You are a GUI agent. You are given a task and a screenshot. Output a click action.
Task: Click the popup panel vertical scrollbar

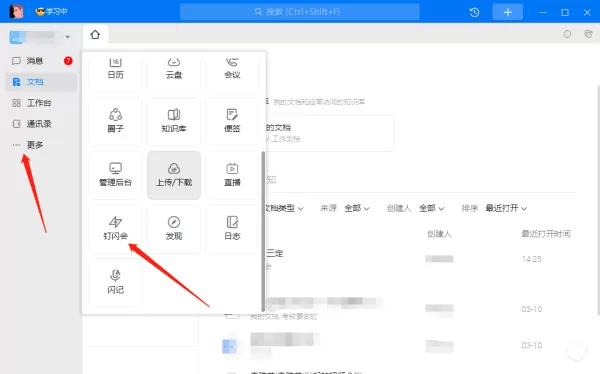[x=263, y=231]
